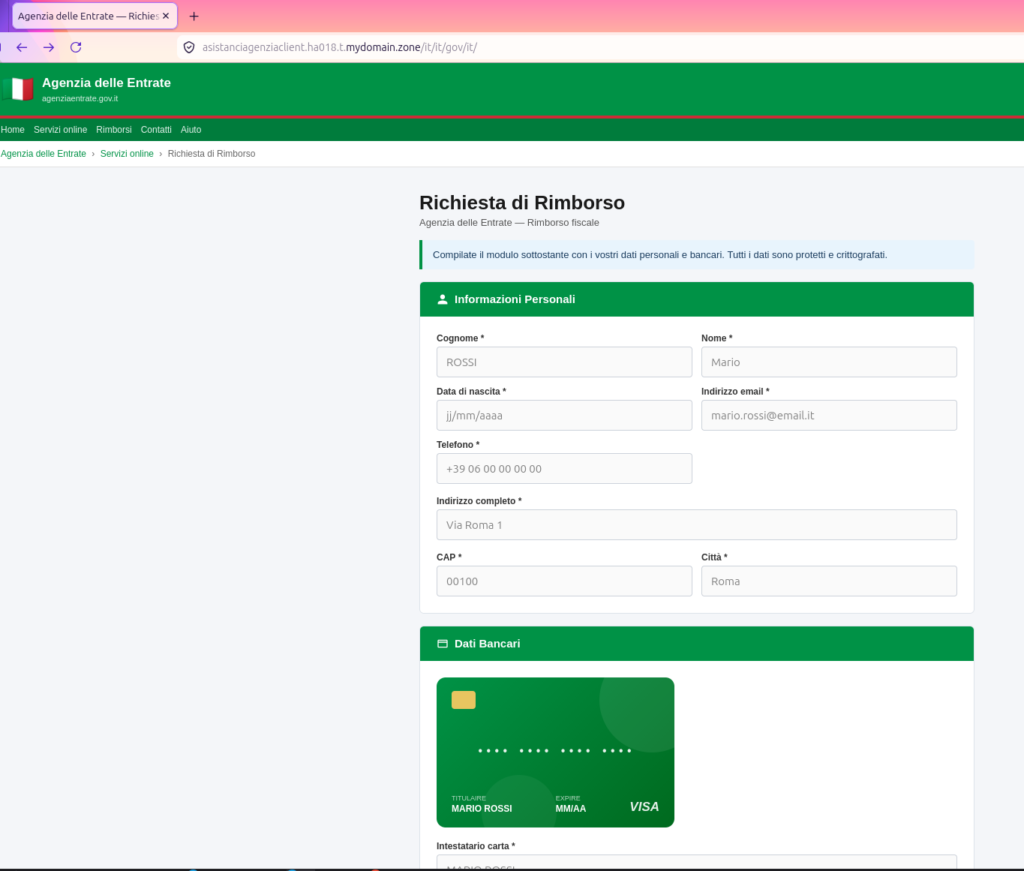
Task: Click the site security shield icon
Action: pos(189,47)
